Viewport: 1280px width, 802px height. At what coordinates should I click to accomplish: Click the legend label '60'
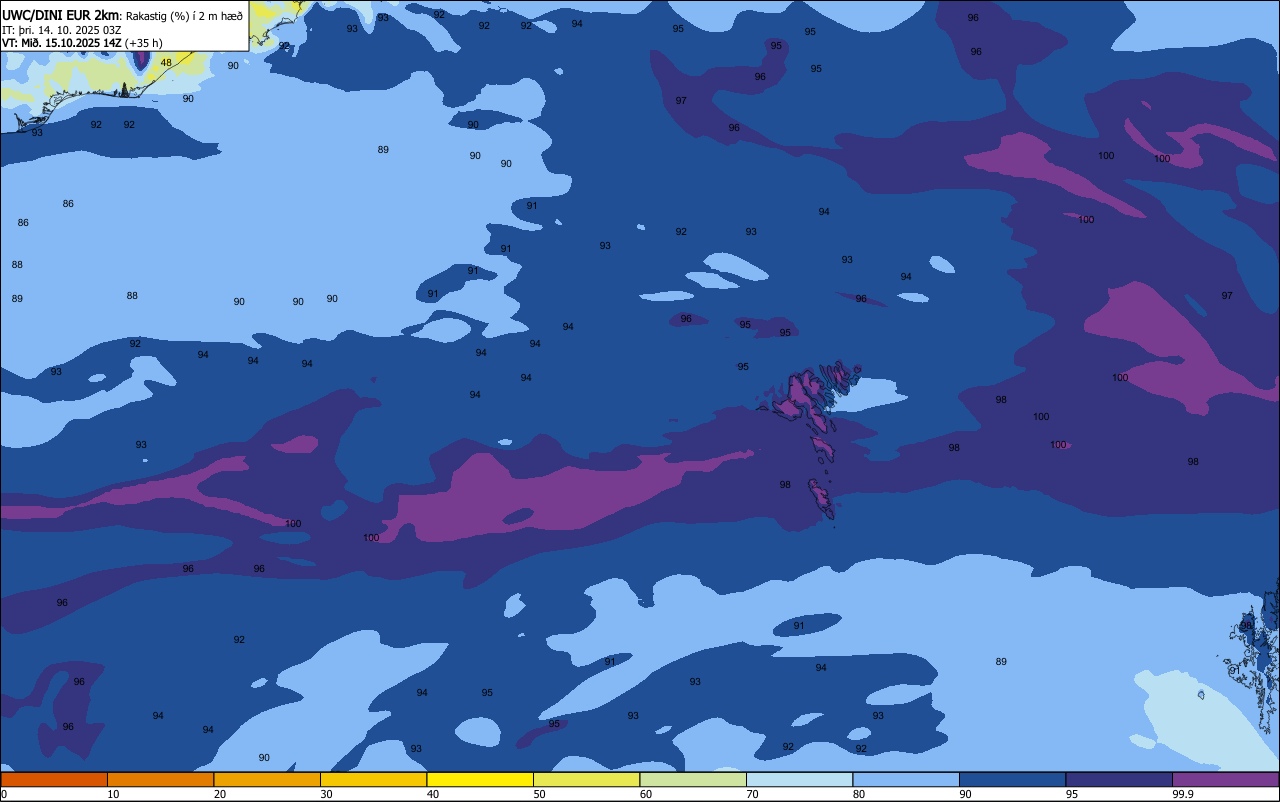tap(646, 794)
